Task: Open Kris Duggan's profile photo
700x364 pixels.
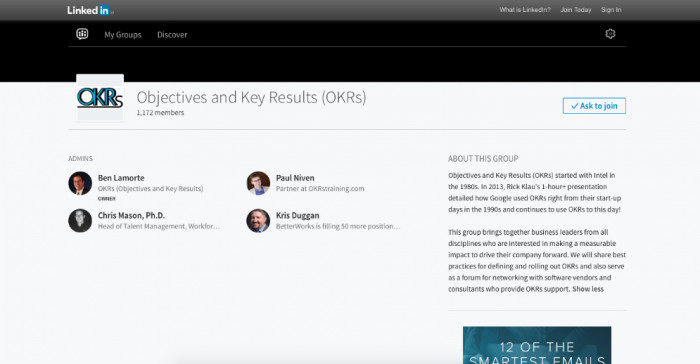Action: [x=258, y=221]
